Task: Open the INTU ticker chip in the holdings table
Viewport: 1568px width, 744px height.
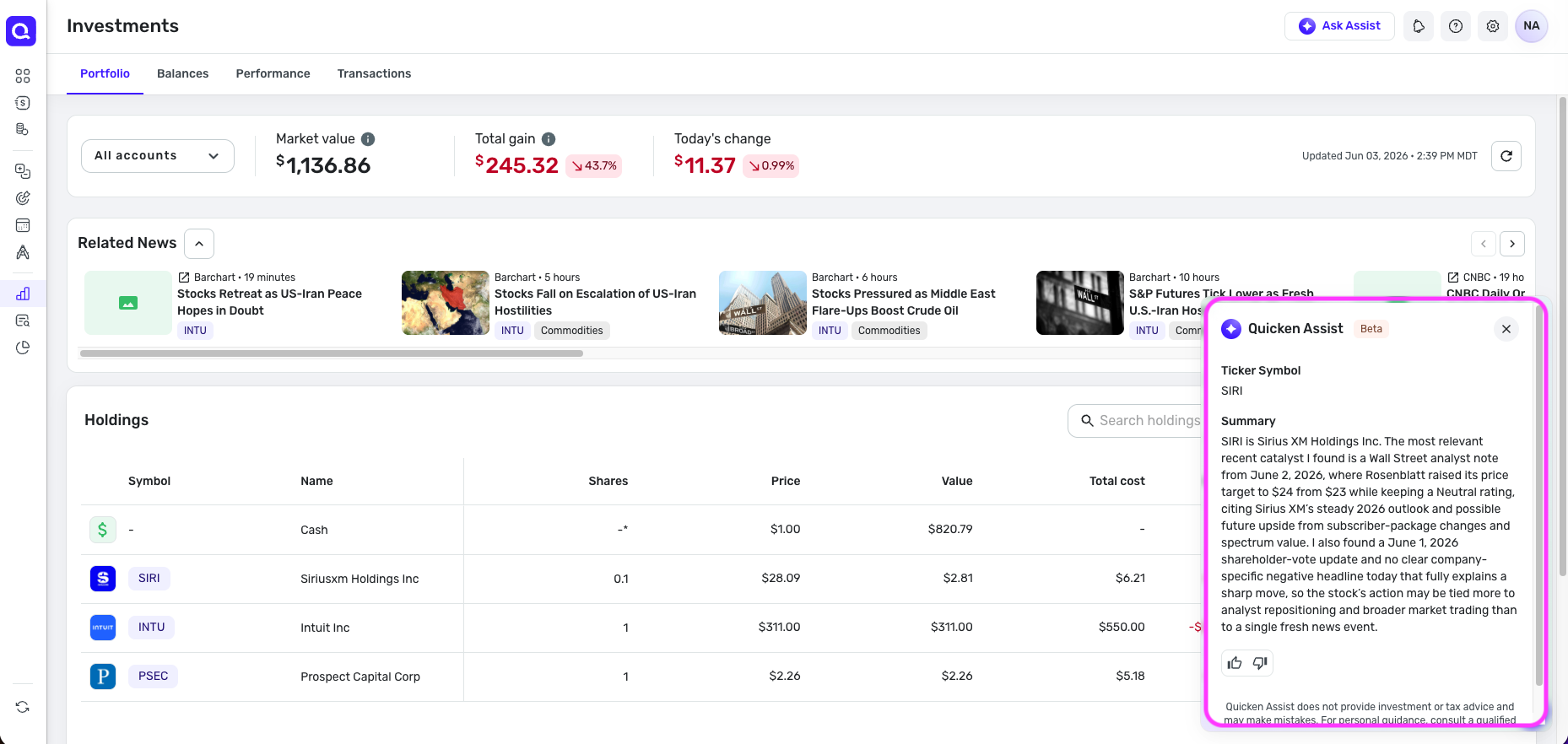Action: (x=152, y=628)
